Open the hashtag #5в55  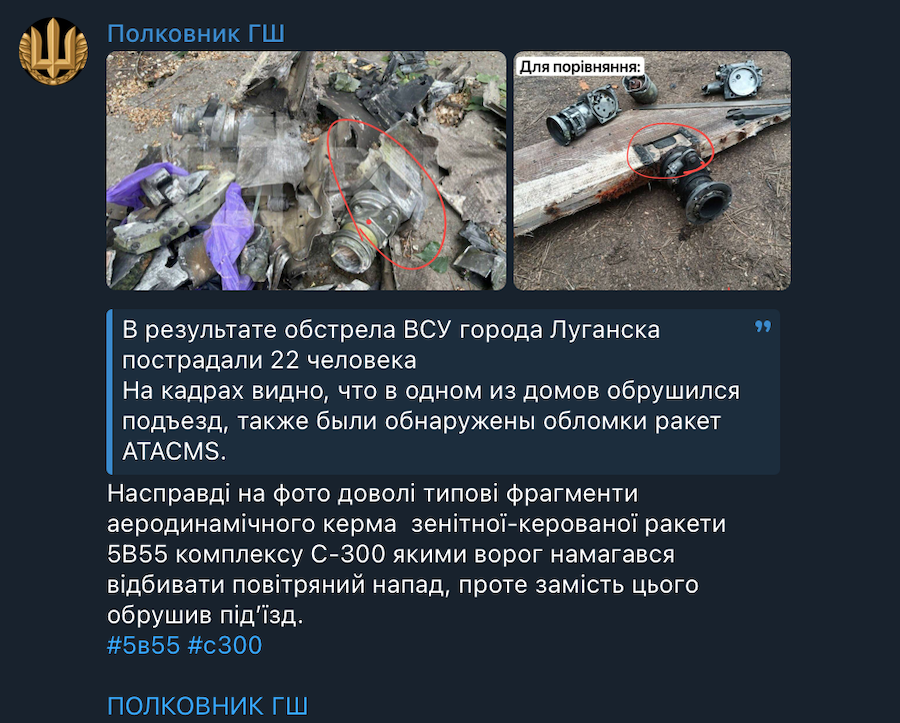143,645
